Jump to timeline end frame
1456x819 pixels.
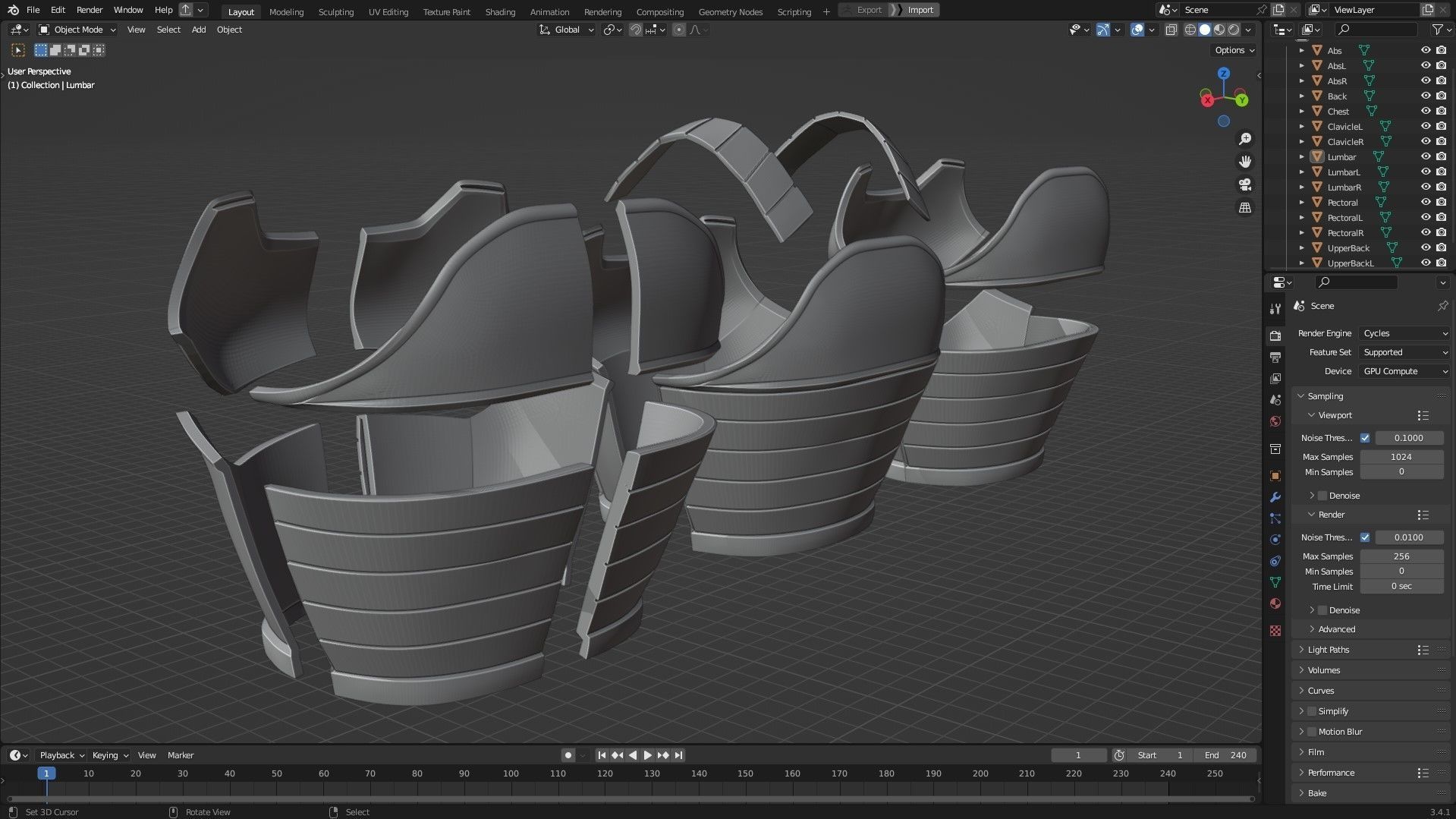pyautogui.click(x=679, y=755)
